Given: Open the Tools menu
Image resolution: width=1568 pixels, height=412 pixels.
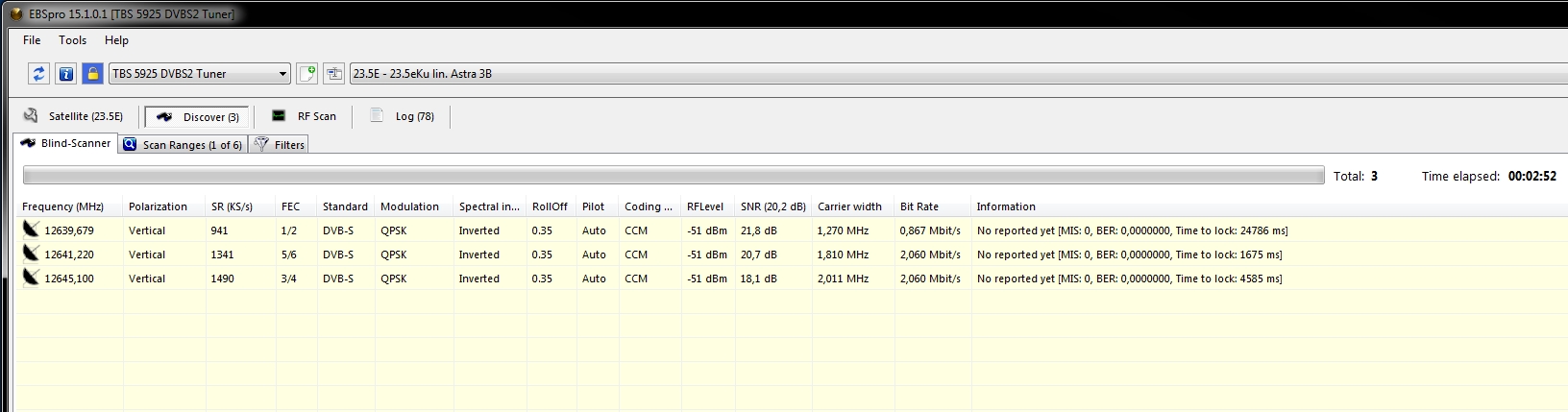Looking at the screenshot, I should pos(72,40).
